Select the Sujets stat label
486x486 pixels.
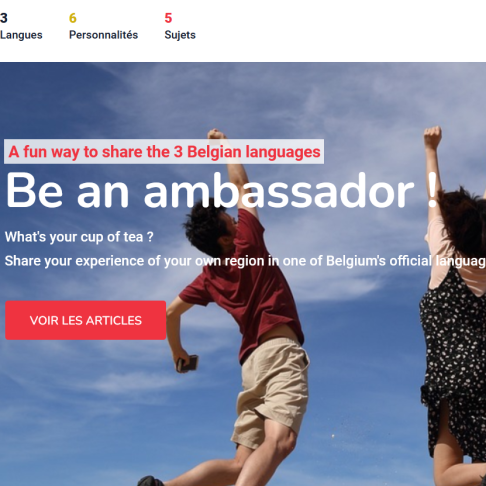[x=180, y=35]
